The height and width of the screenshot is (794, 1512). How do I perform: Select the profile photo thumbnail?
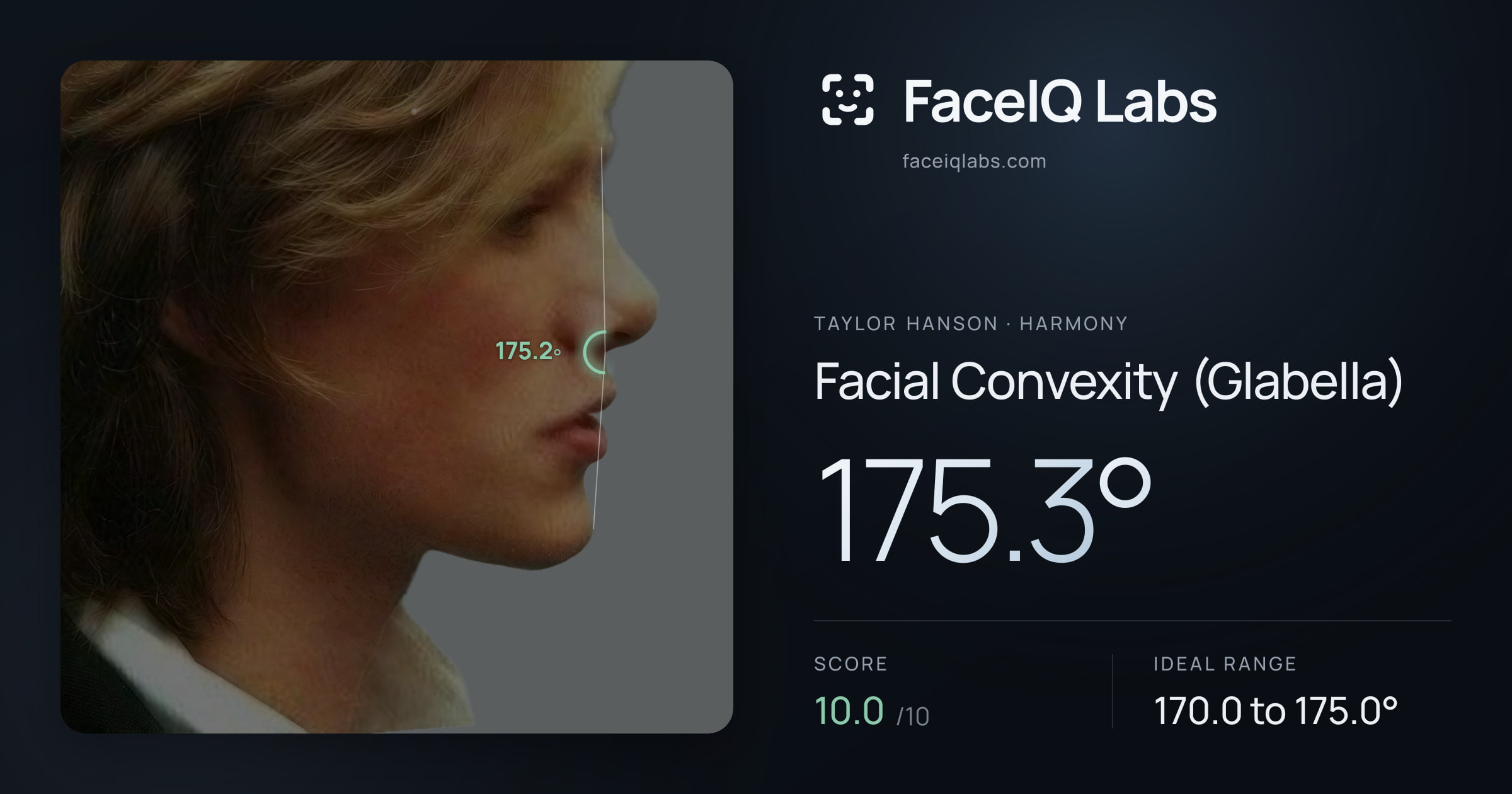click(x=397, y=397)
